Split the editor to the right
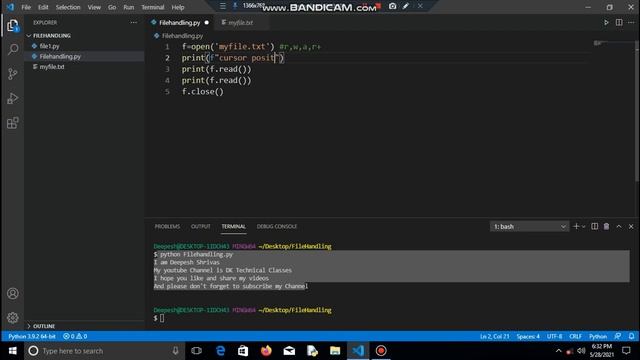This screenshot has height=360, width=640. (619, 22)
